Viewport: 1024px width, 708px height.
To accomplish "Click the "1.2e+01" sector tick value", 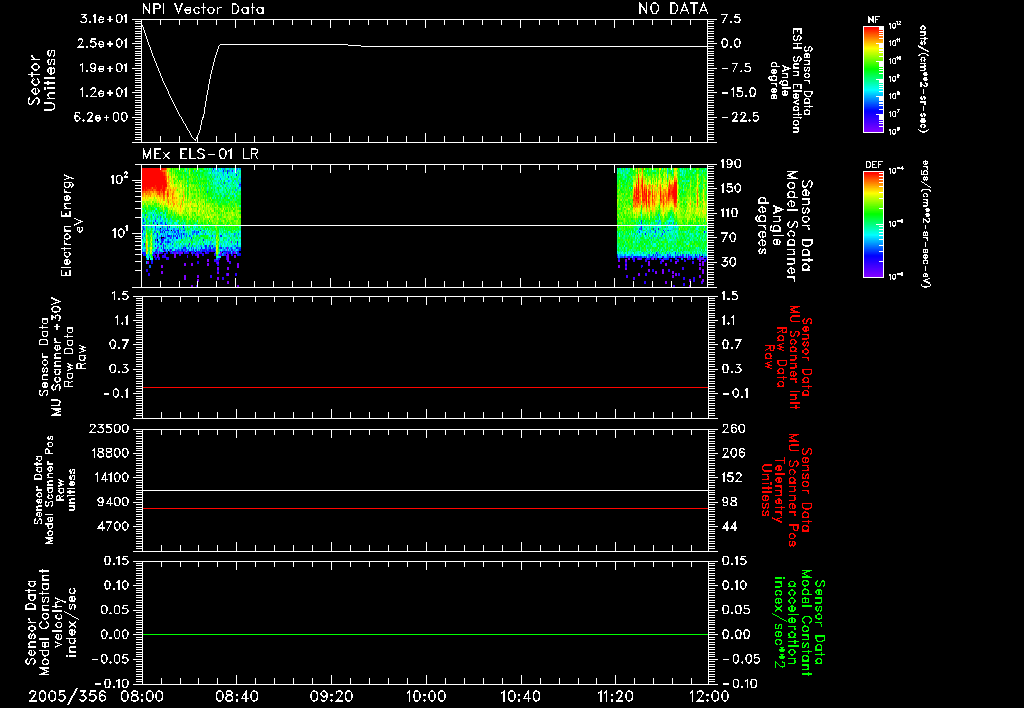I will tap(104, 93).
